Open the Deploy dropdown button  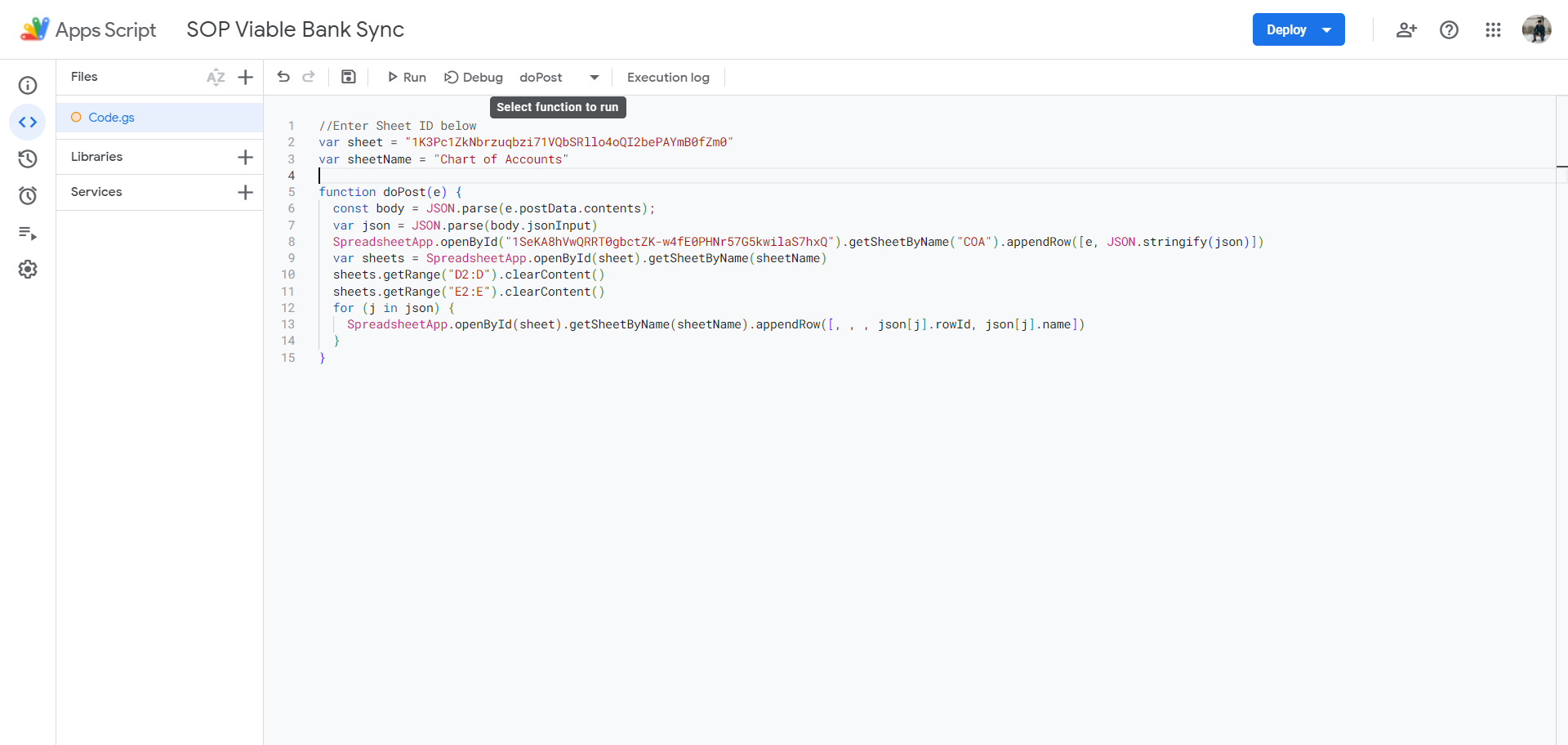click(x=1298, y=29)
